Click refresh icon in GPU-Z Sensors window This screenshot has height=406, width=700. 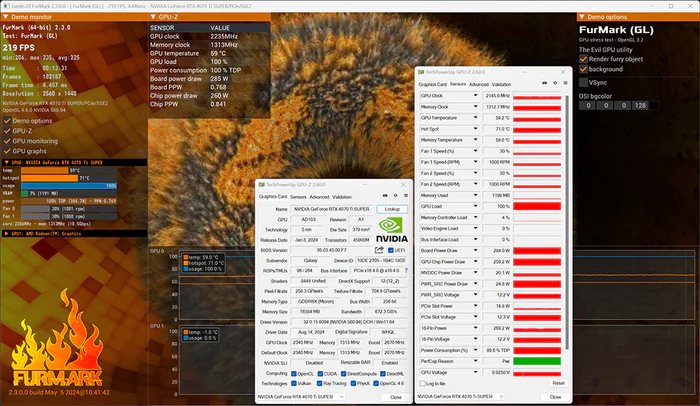click(x=555, y=83)
